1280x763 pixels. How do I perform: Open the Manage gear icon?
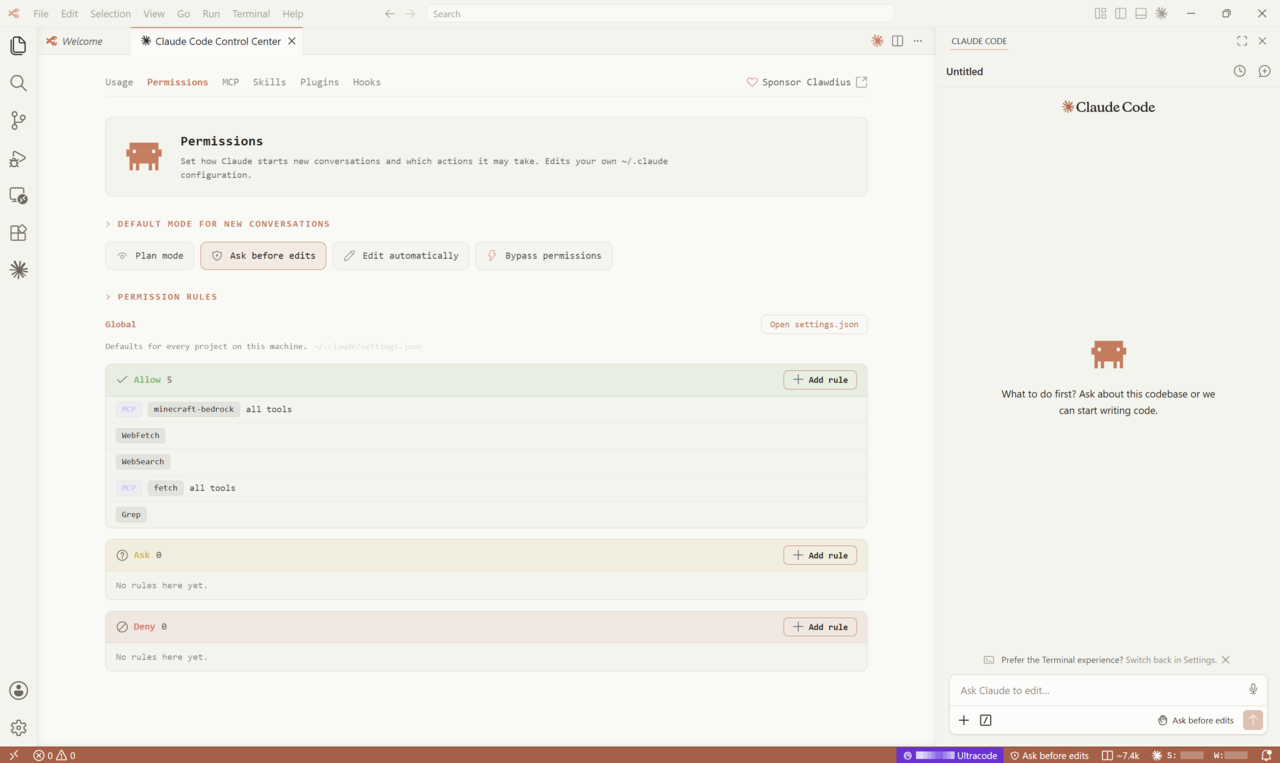18,728
